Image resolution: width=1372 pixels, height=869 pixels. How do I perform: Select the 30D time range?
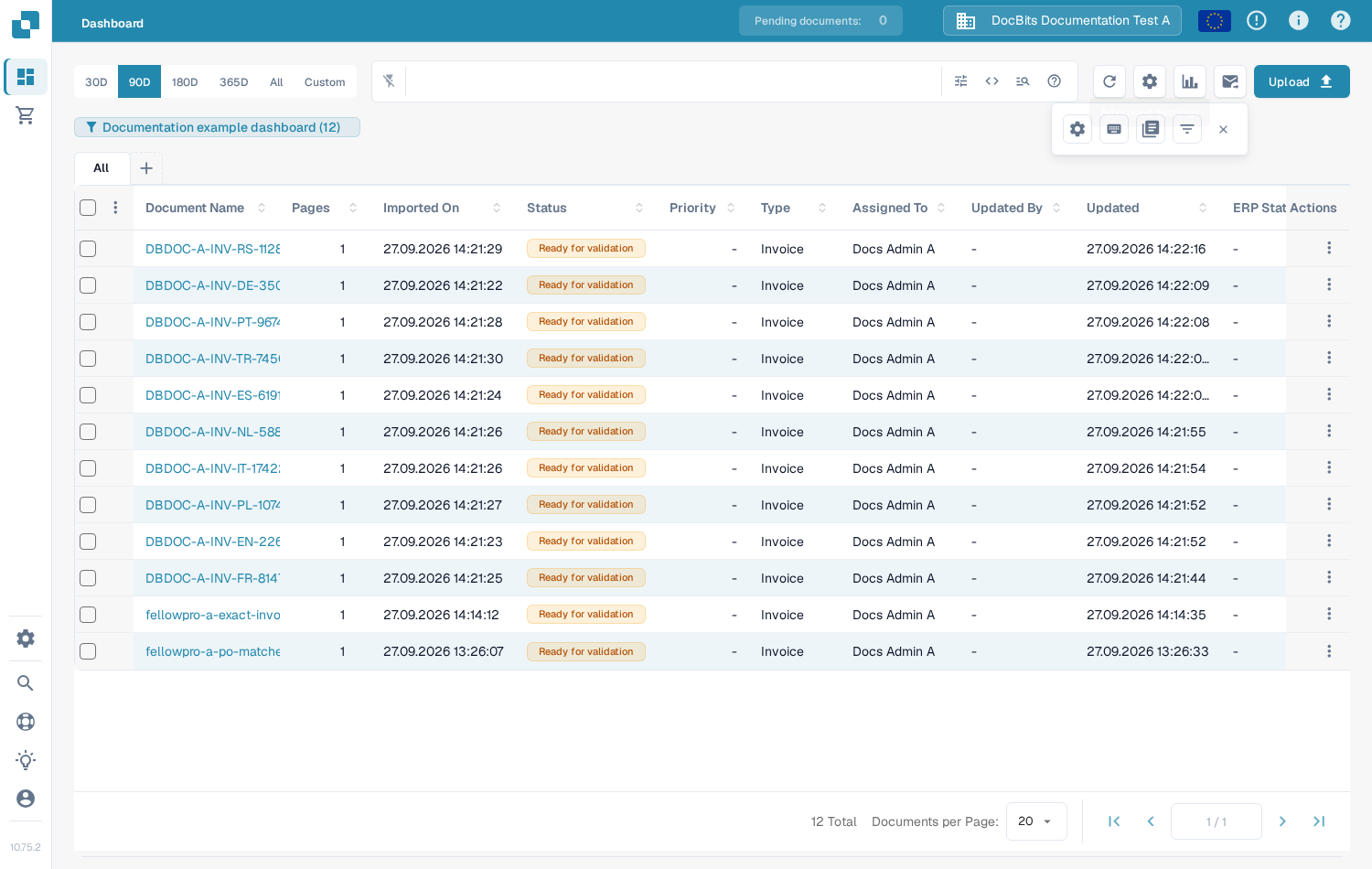pos(96,81)
